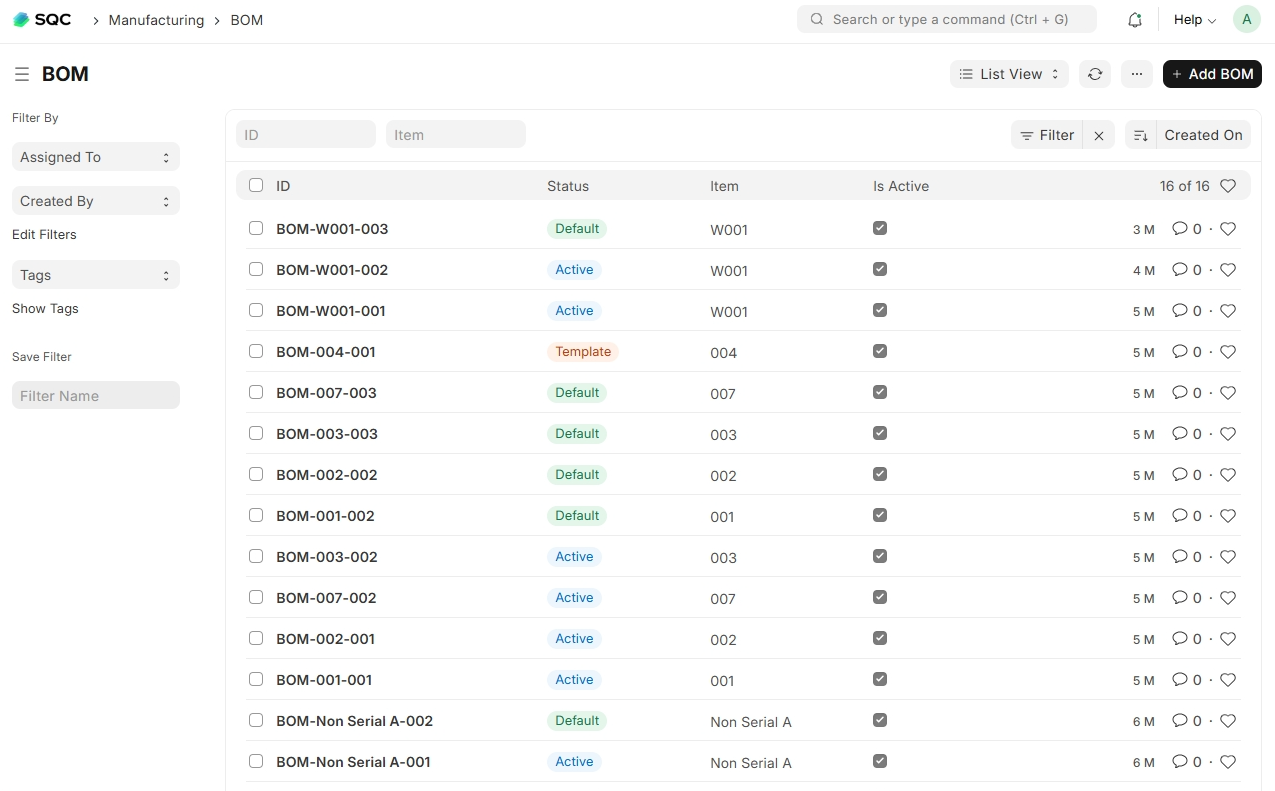This screenshot has width=1275, height=791.
Task: Select the BOM-W001-002 row checkbox
Action: [x=256, y=270]
